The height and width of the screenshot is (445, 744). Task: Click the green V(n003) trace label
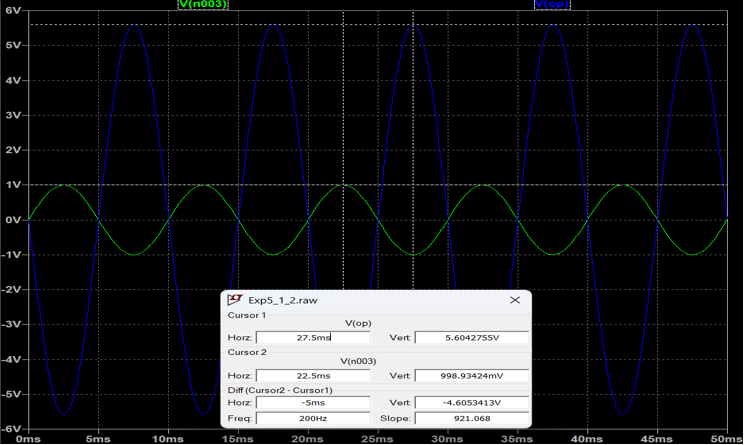(x=202, y=5)
